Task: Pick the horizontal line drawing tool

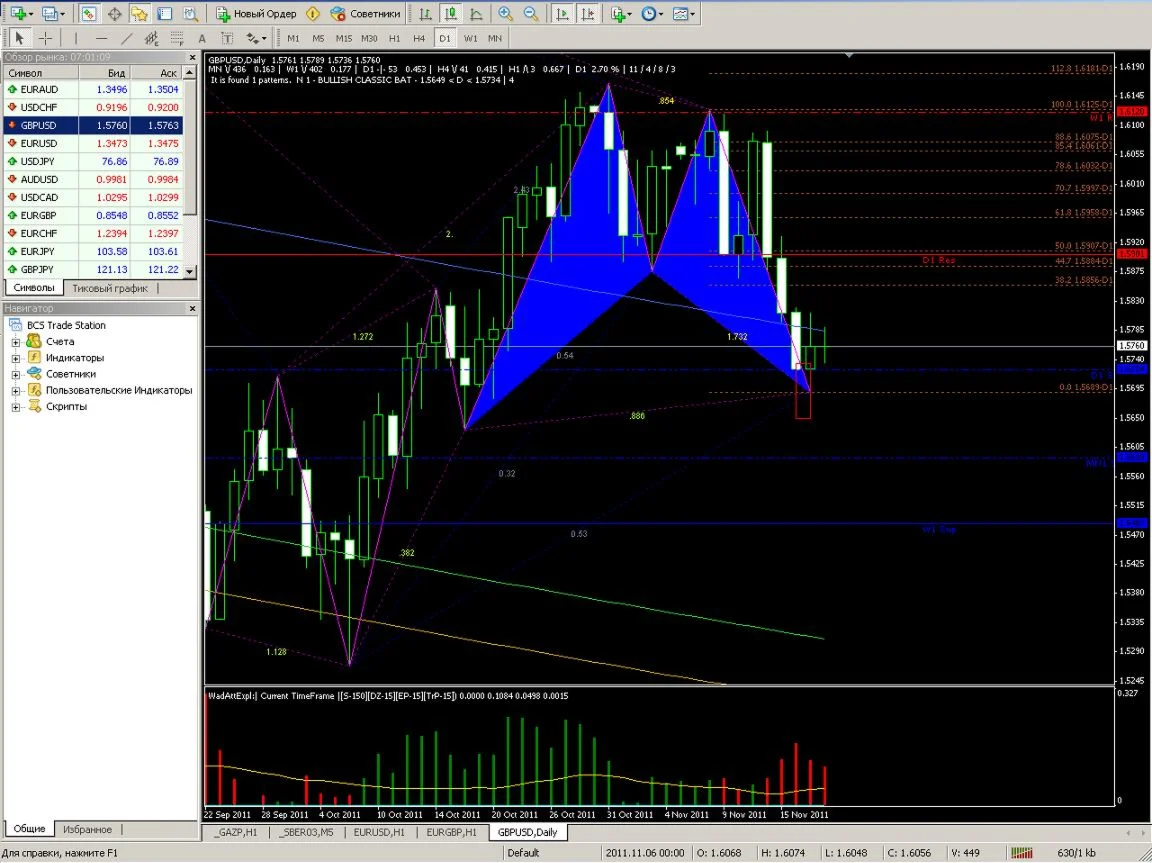Action: tap(101, 38)
